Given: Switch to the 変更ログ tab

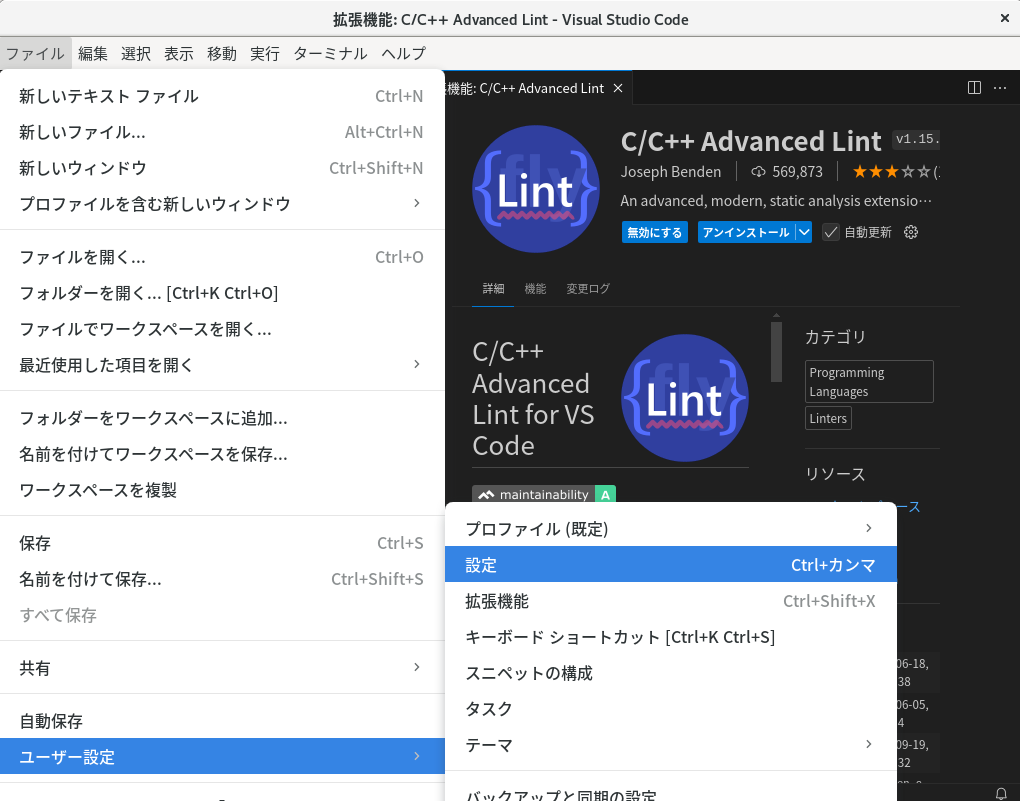Looking at the screenshot, I should click(588, 288).
